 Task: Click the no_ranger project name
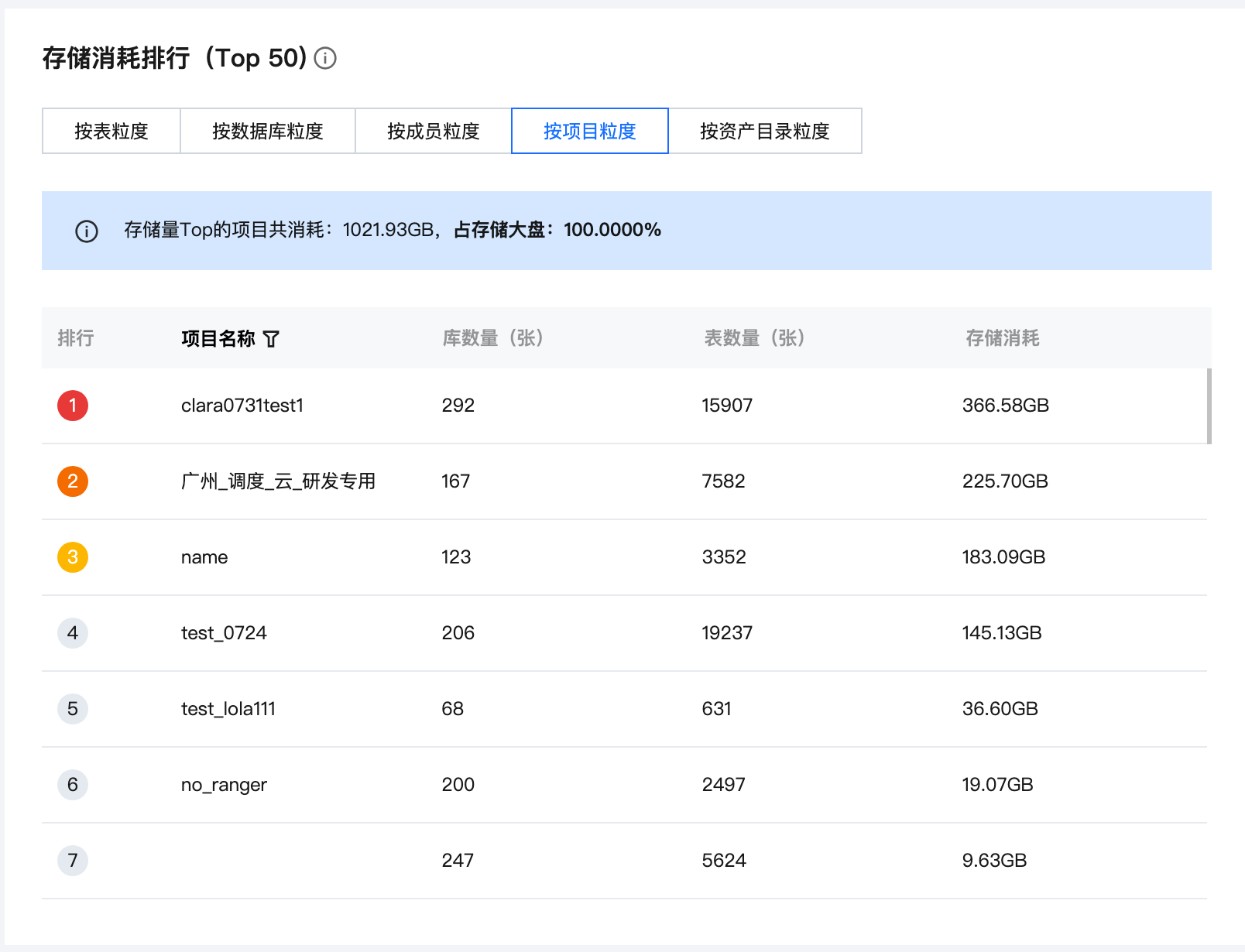(x=224, y=785)
